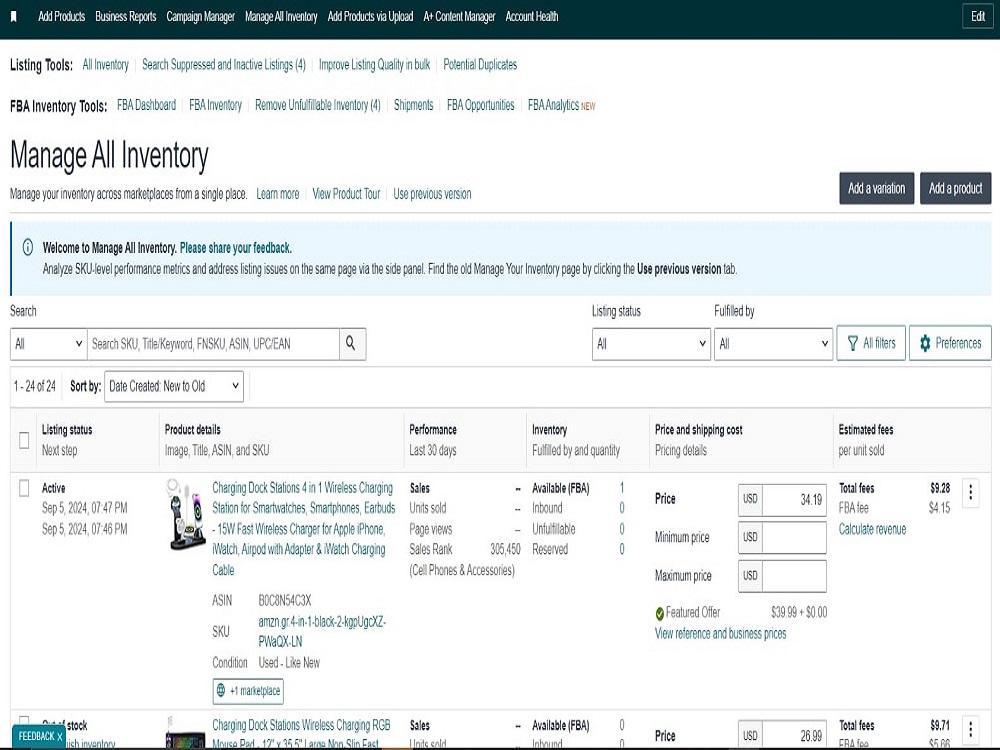Image resolution: width=1000 pixels, height=750 pixels.
Task: Click View reference and business prices link
Action: pyautogui.click(x=720, y=634)
